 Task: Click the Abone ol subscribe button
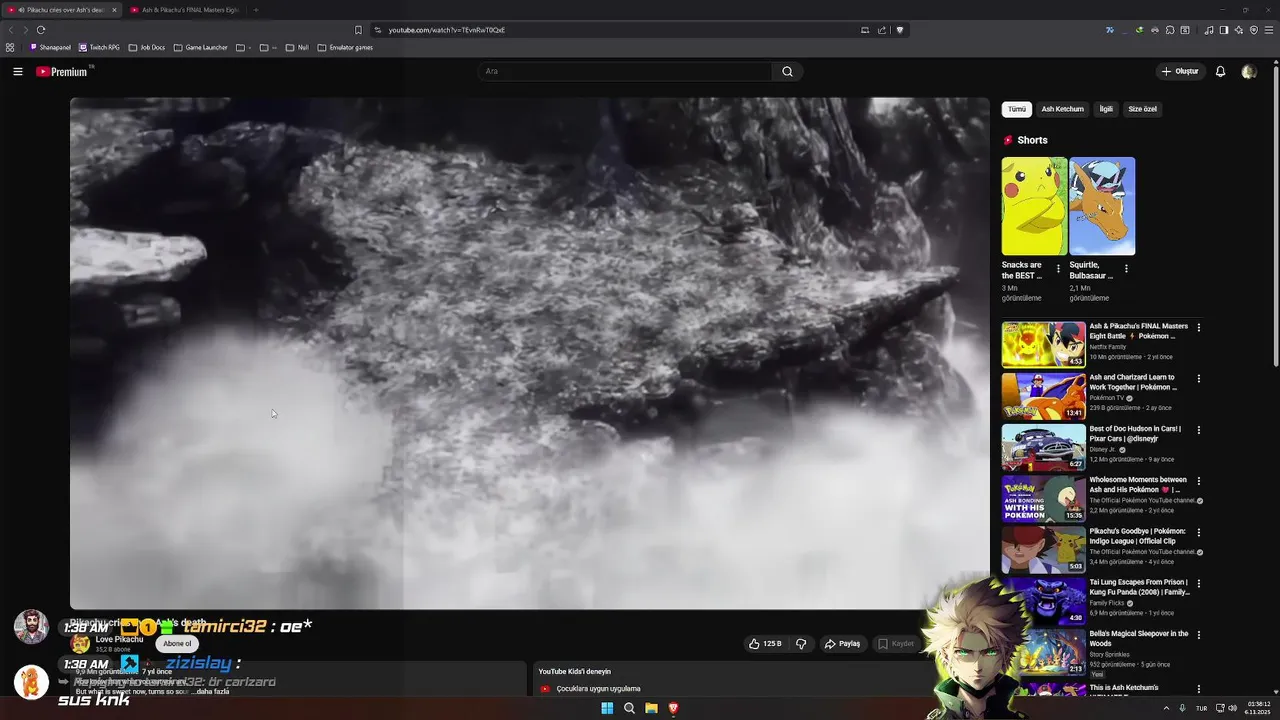[x=177, y=643]
